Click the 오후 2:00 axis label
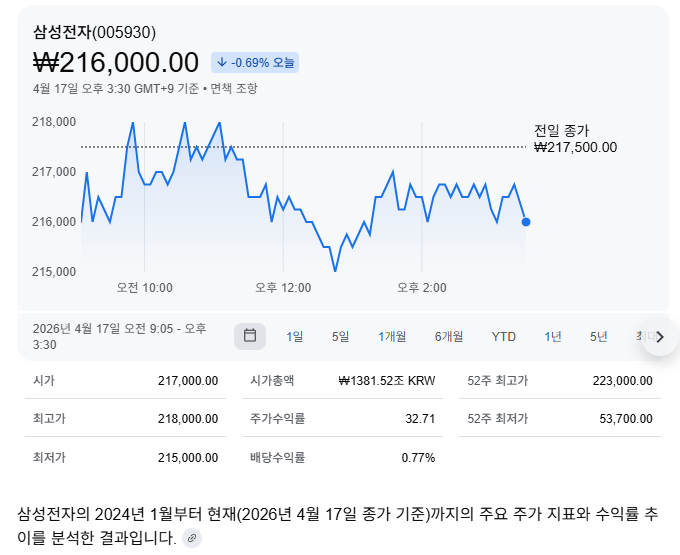Image resolution: width=680 pixels, height=555 pixels. tap(422, 287)
